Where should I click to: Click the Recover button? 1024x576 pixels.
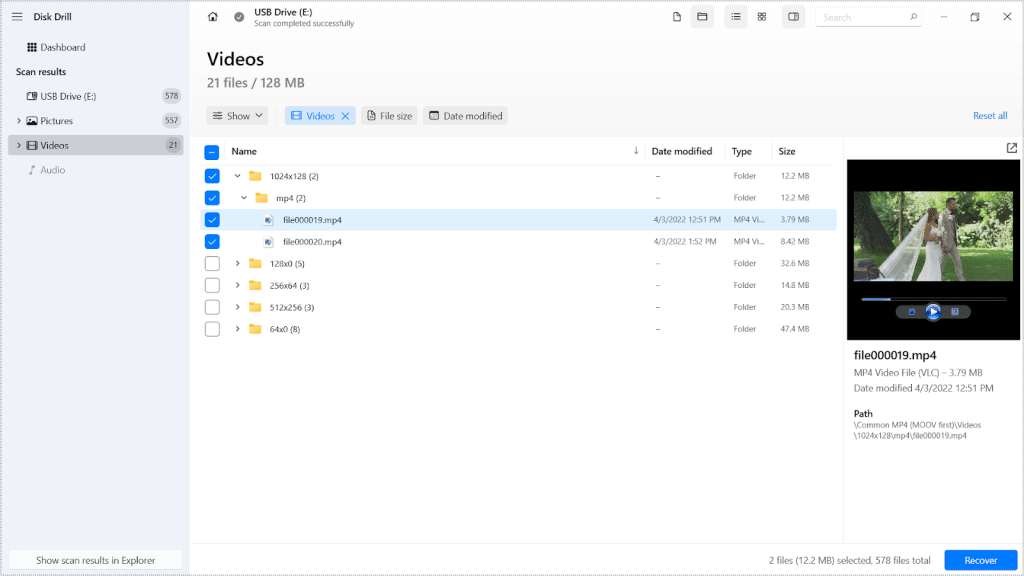coord(980,561)
